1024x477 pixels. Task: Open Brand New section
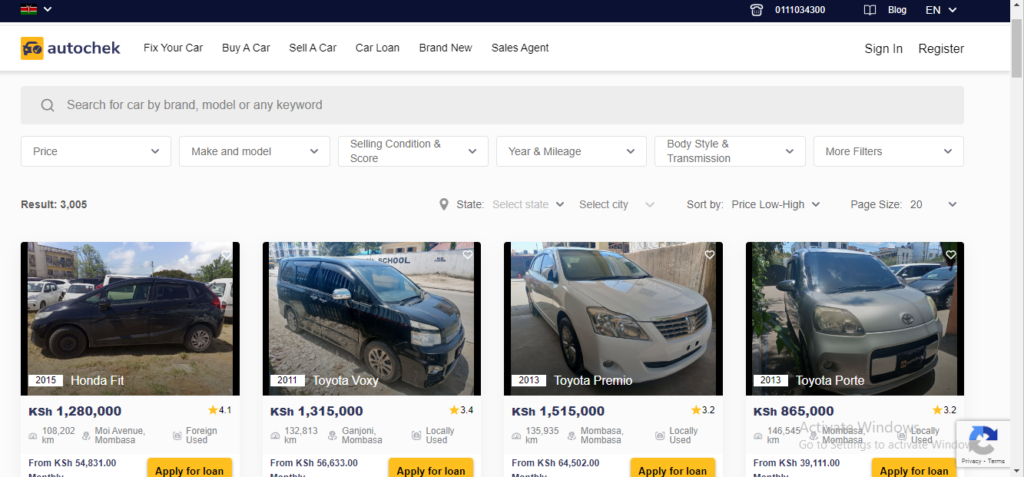point(445,48)
